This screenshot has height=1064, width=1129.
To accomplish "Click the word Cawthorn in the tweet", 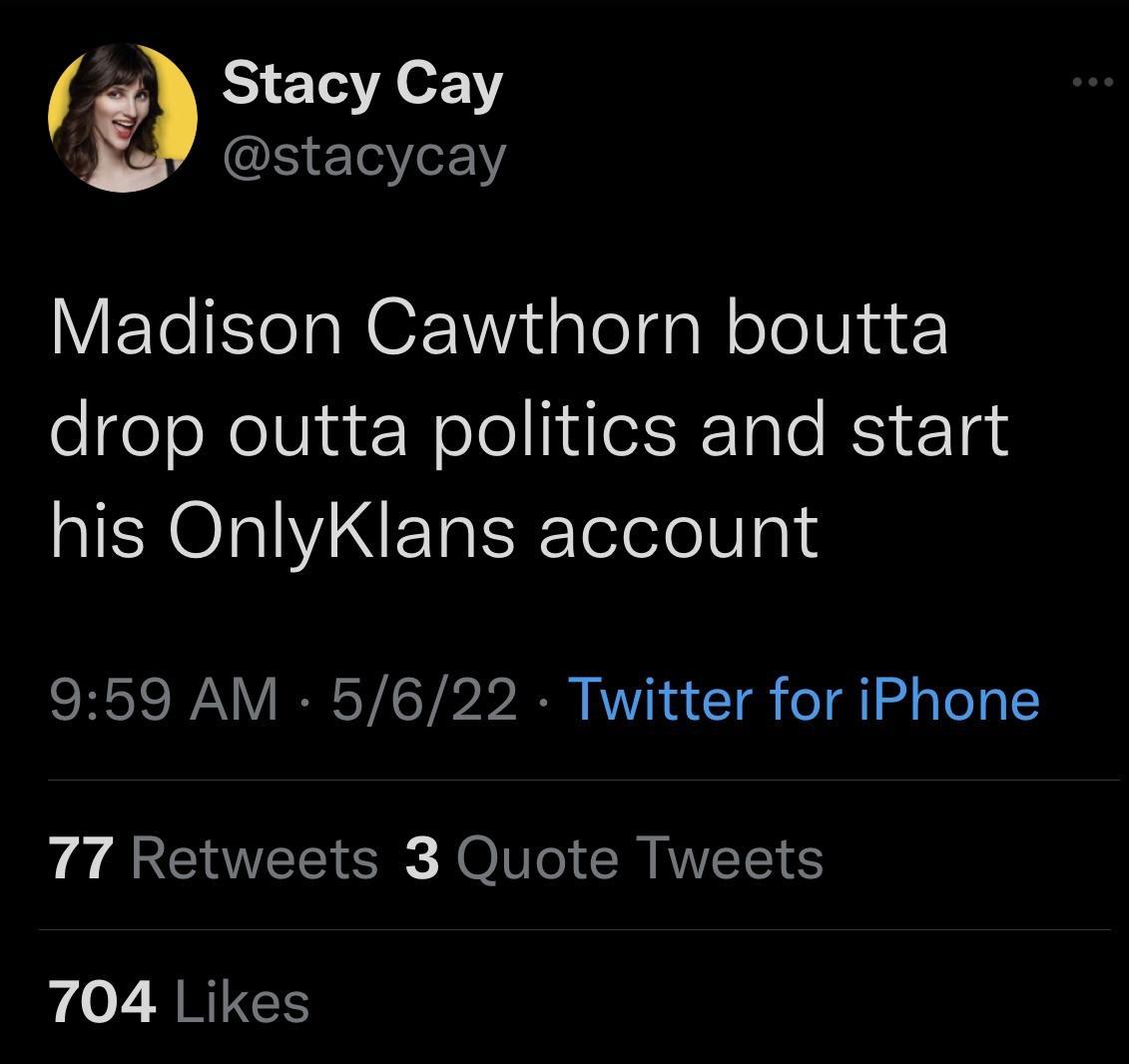I will [x=534, y=329].
